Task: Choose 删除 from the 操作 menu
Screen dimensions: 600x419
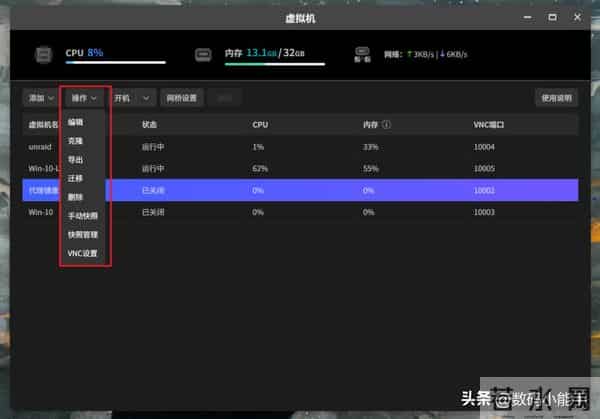Action: 75,197
